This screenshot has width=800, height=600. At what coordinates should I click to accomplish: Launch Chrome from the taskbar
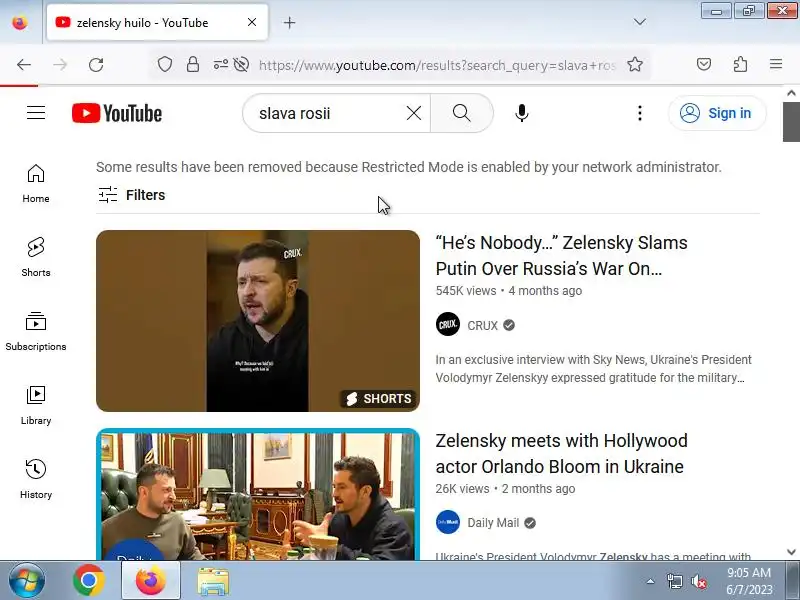tap(89, 581)
